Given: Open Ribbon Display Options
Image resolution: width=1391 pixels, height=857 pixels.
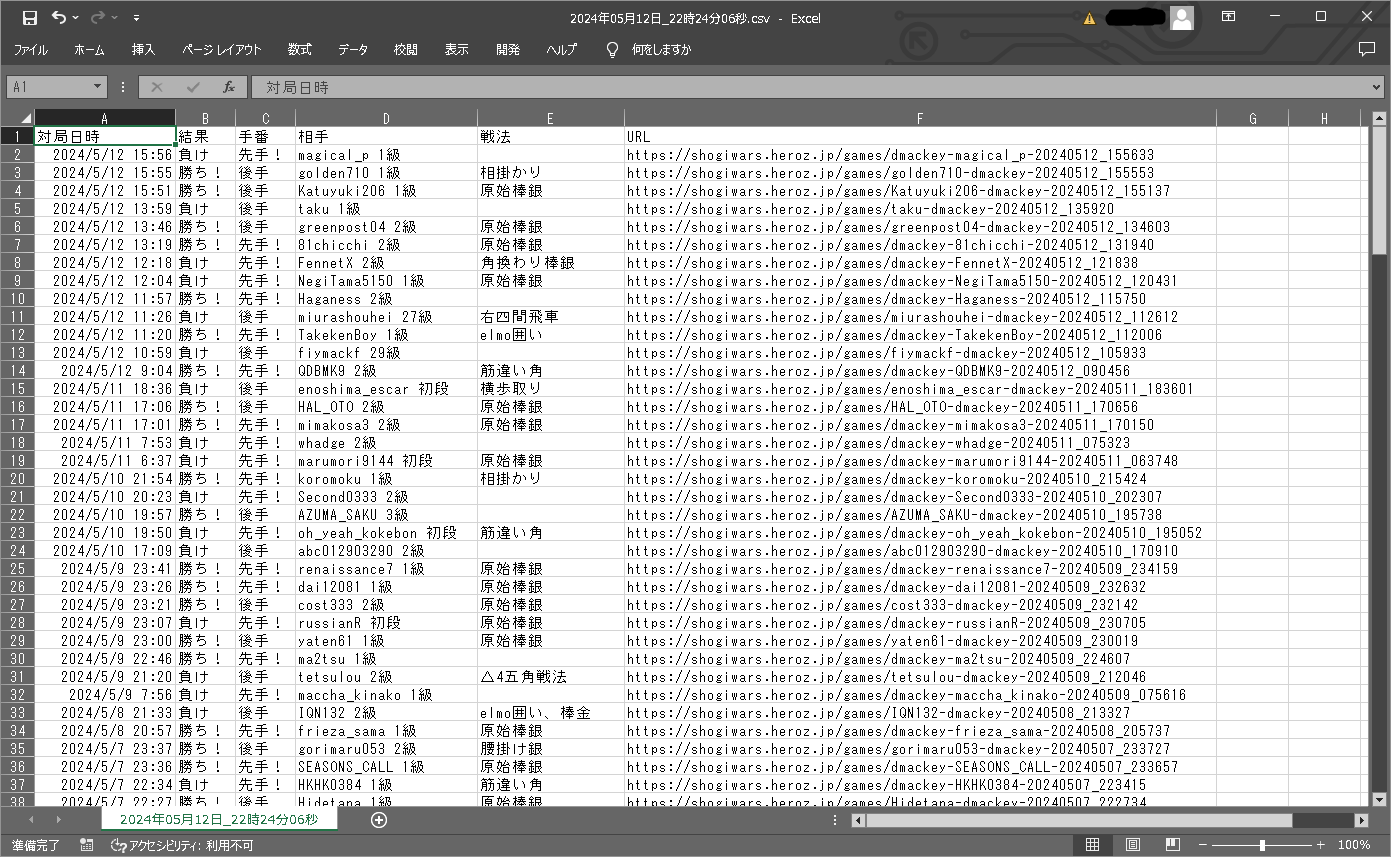Looking at the screenshot, I should (x=1228, y=17).
